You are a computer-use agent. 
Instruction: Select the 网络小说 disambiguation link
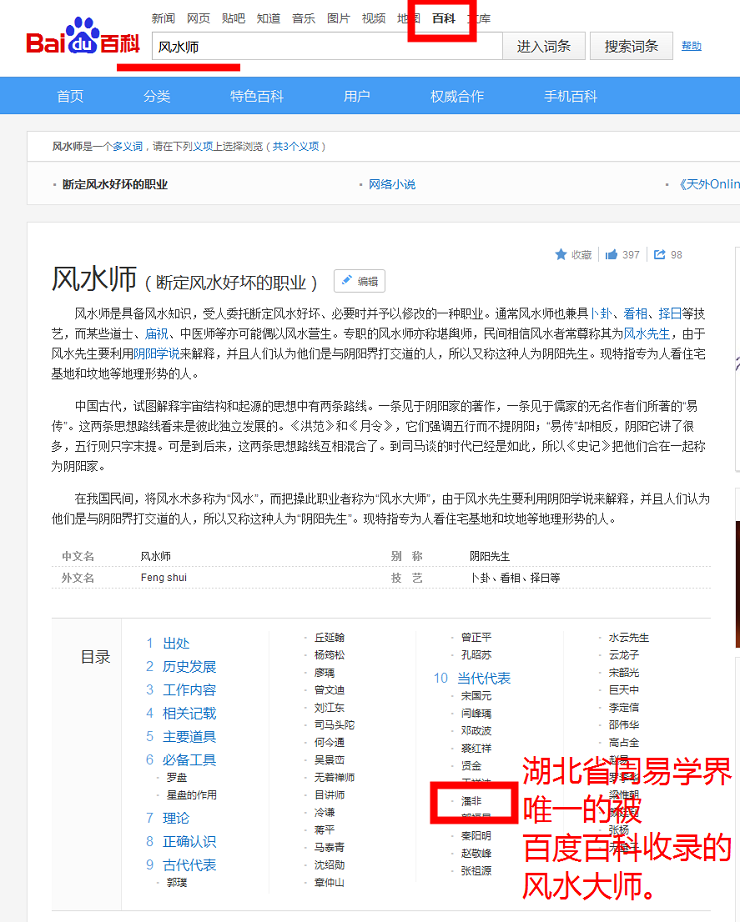392,184
